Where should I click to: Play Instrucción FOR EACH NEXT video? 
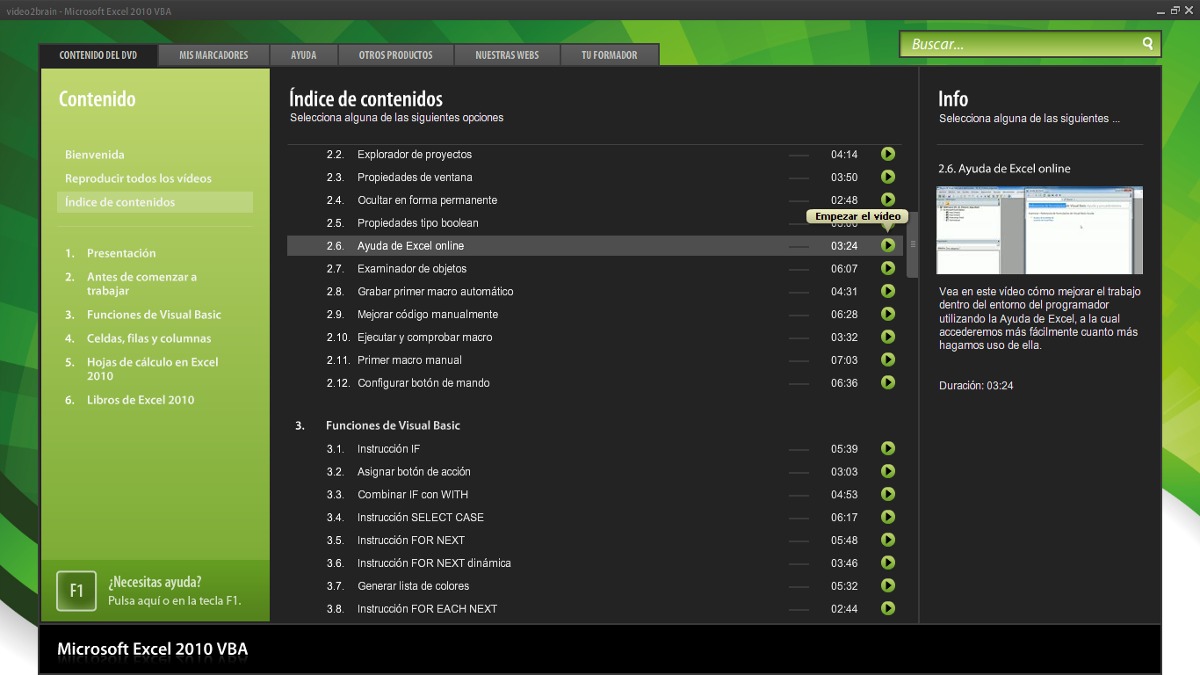(x=888, y=608)
